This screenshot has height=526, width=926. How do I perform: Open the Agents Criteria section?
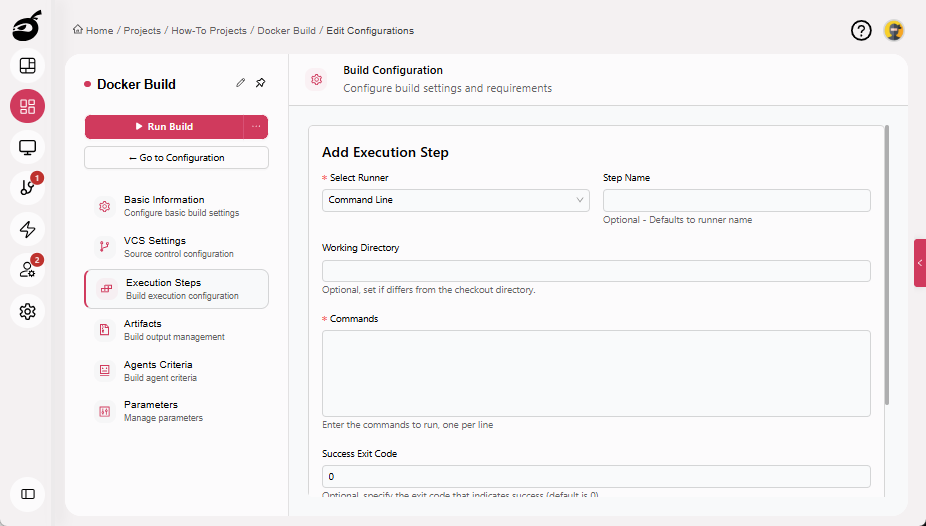tap(176, 370)
